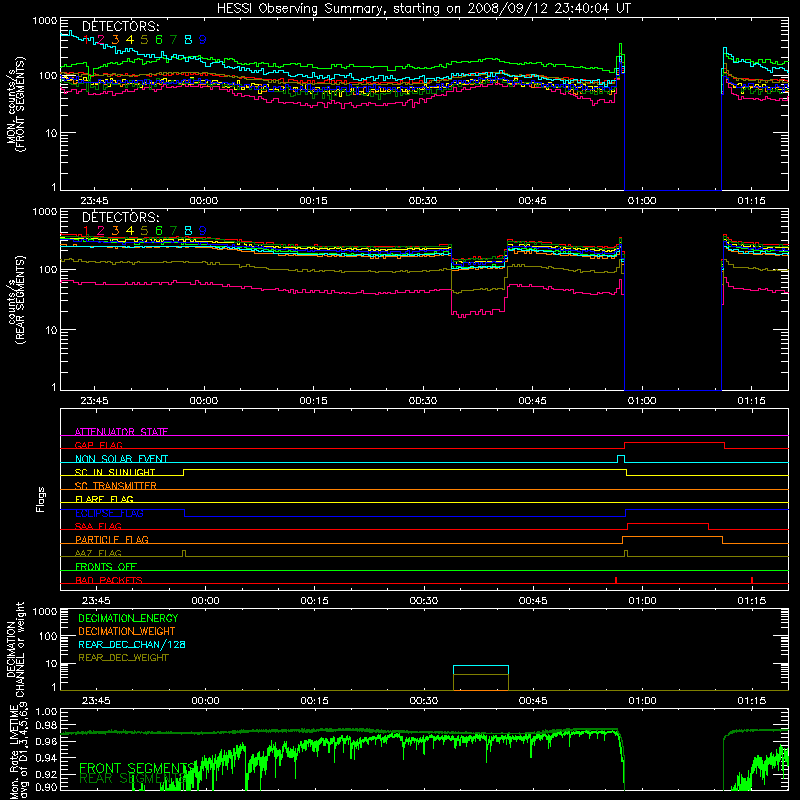Select detector 3 label in front segments legend
Image resolution: width=800 pixels, height=800 pixels.
[x=115, y=40]
